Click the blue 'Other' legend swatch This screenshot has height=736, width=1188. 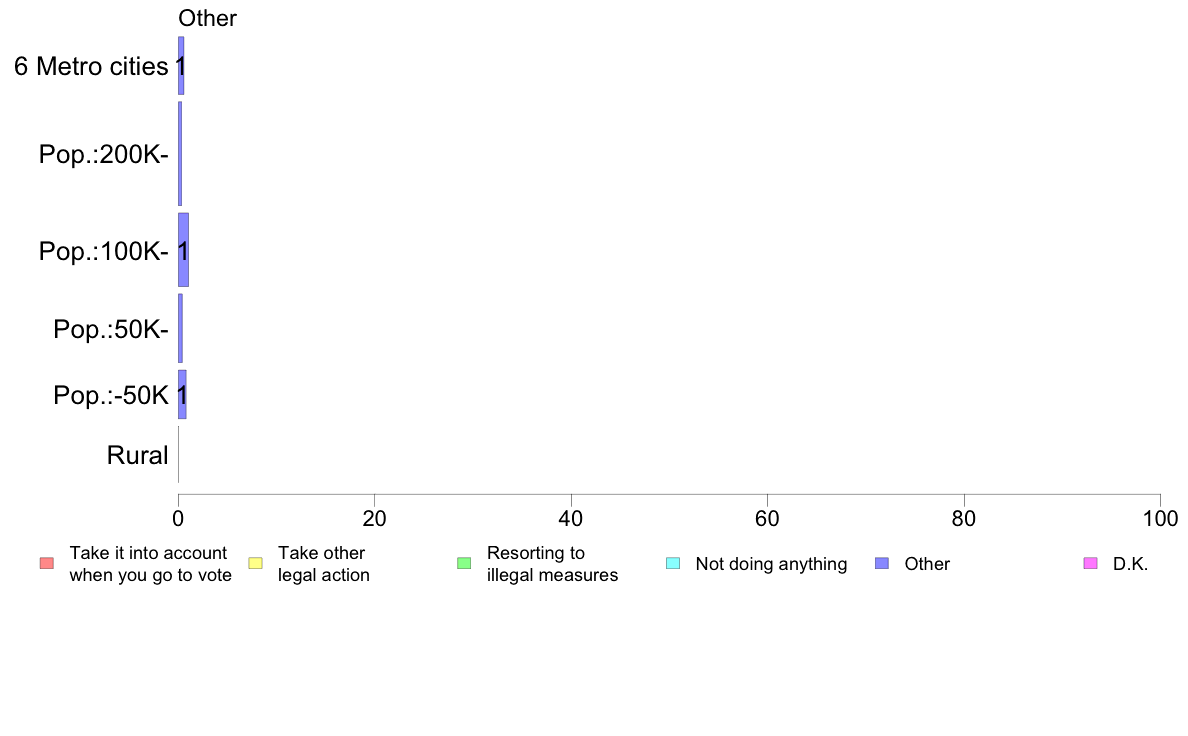point(882,563)
